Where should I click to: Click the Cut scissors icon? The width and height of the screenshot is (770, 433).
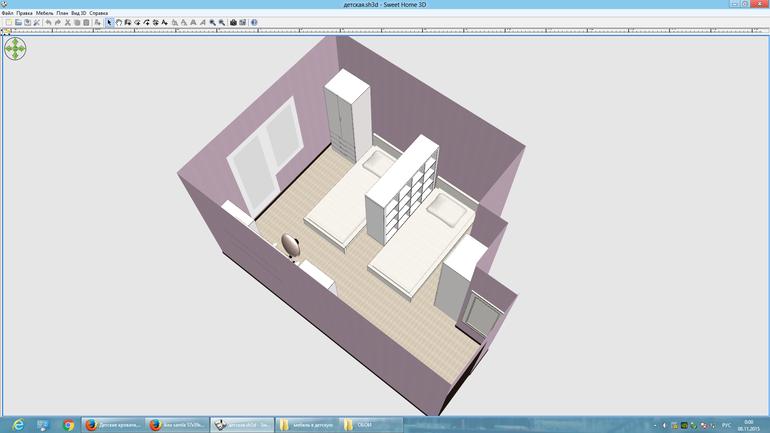click(68, 22)
